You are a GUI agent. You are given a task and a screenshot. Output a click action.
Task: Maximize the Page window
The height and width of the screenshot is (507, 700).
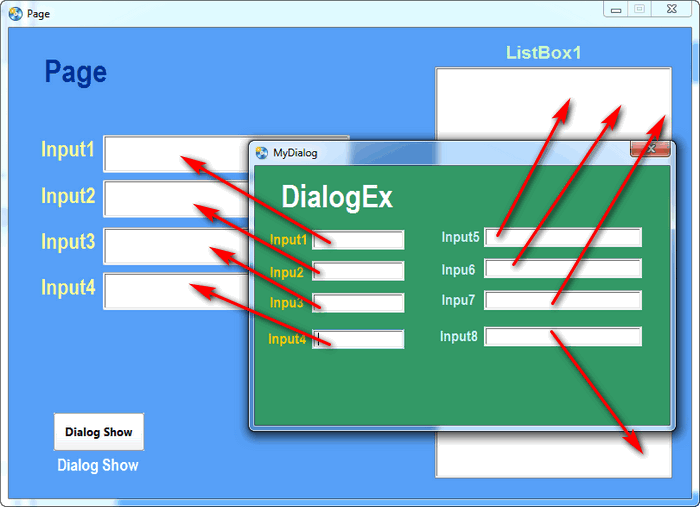[639, 9]
